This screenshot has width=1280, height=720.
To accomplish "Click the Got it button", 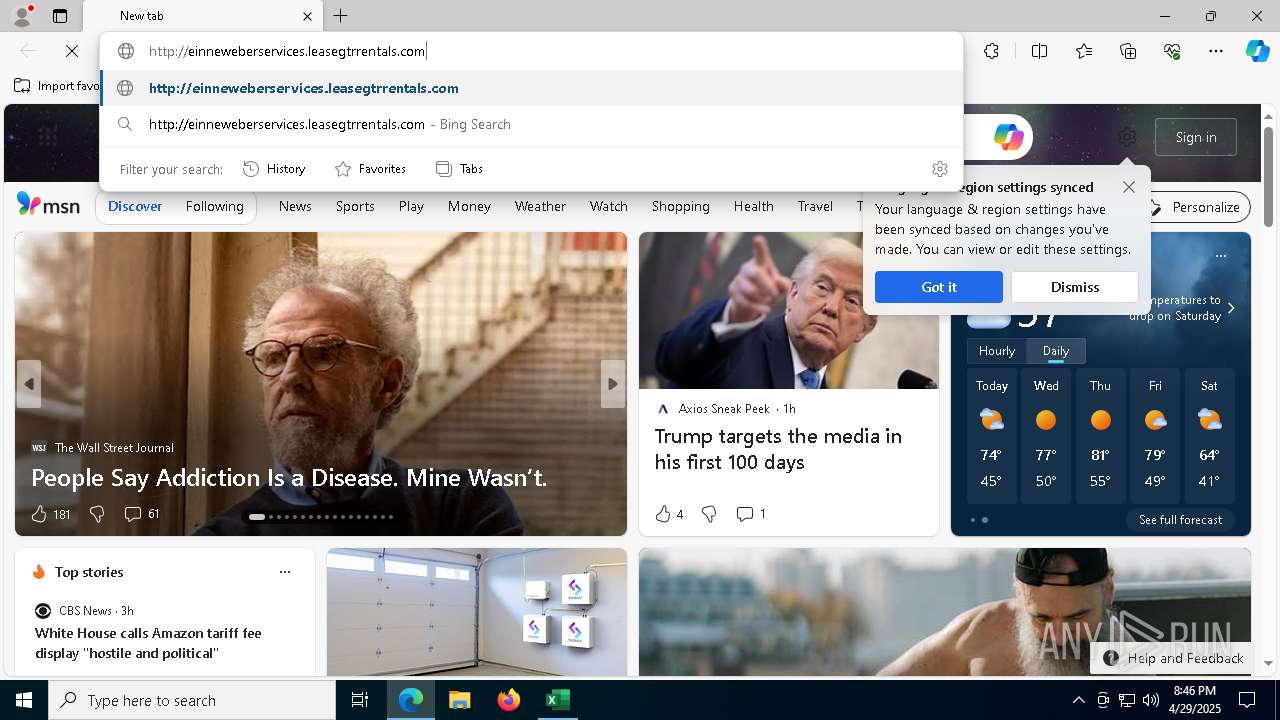I will coord(939,287).
